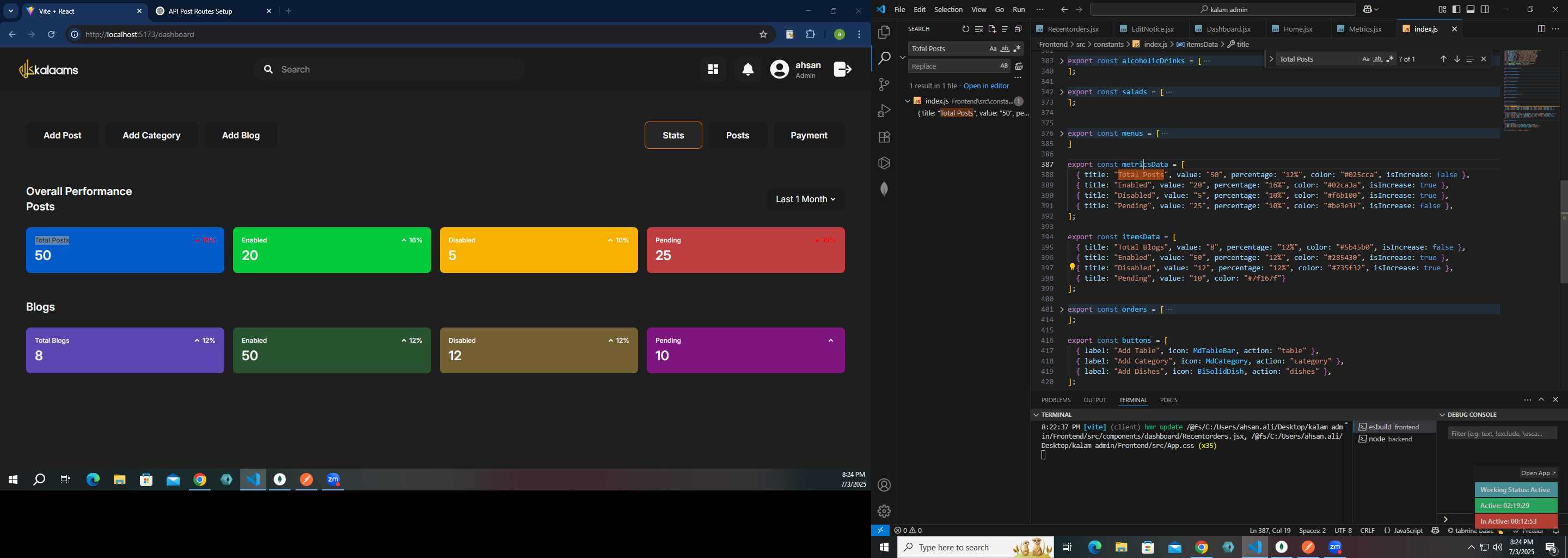Open Manage gear icon in activity bar

[884, 511]
